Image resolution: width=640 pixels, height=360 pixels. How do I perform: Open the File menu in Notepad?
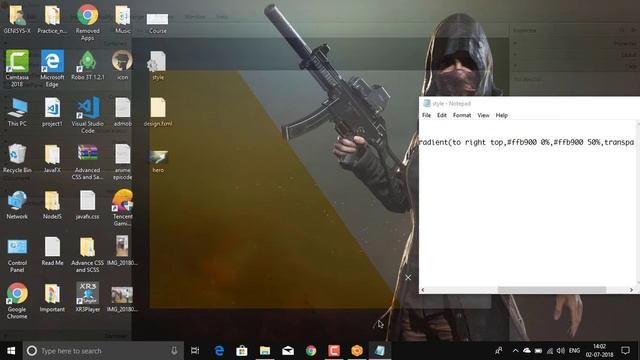tap(426, 116)
